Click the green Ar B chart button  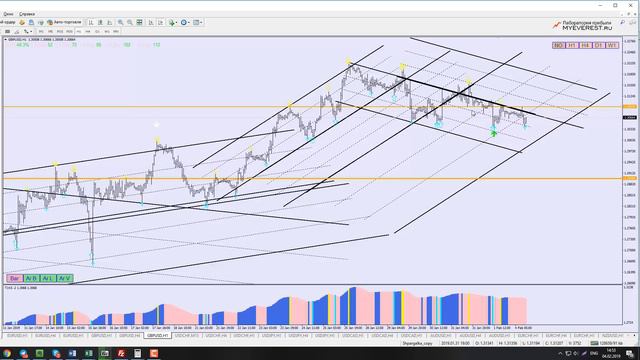click(x=31, y=278)
